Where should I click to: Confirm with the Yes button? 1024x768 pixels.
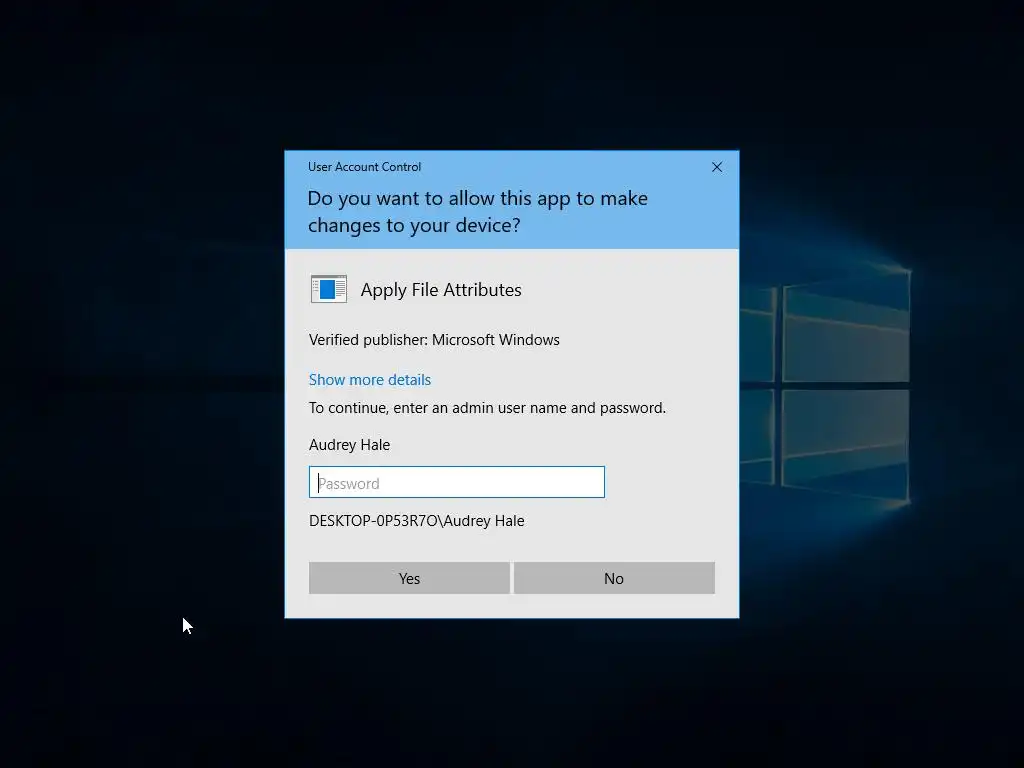click(x=409, y=578)
